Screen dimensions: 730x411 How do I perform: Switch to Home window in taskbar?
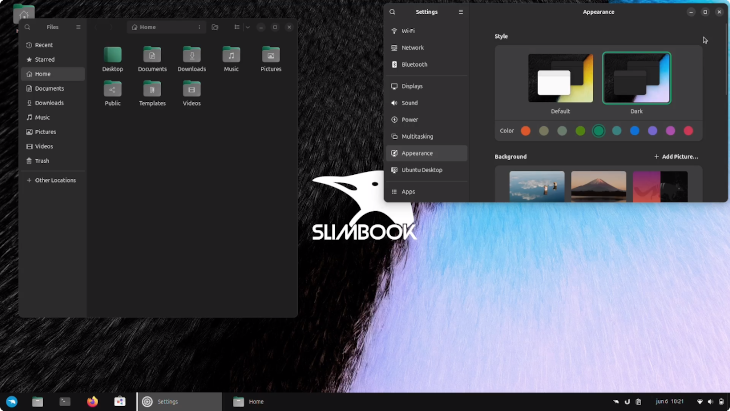click(264, 402)
